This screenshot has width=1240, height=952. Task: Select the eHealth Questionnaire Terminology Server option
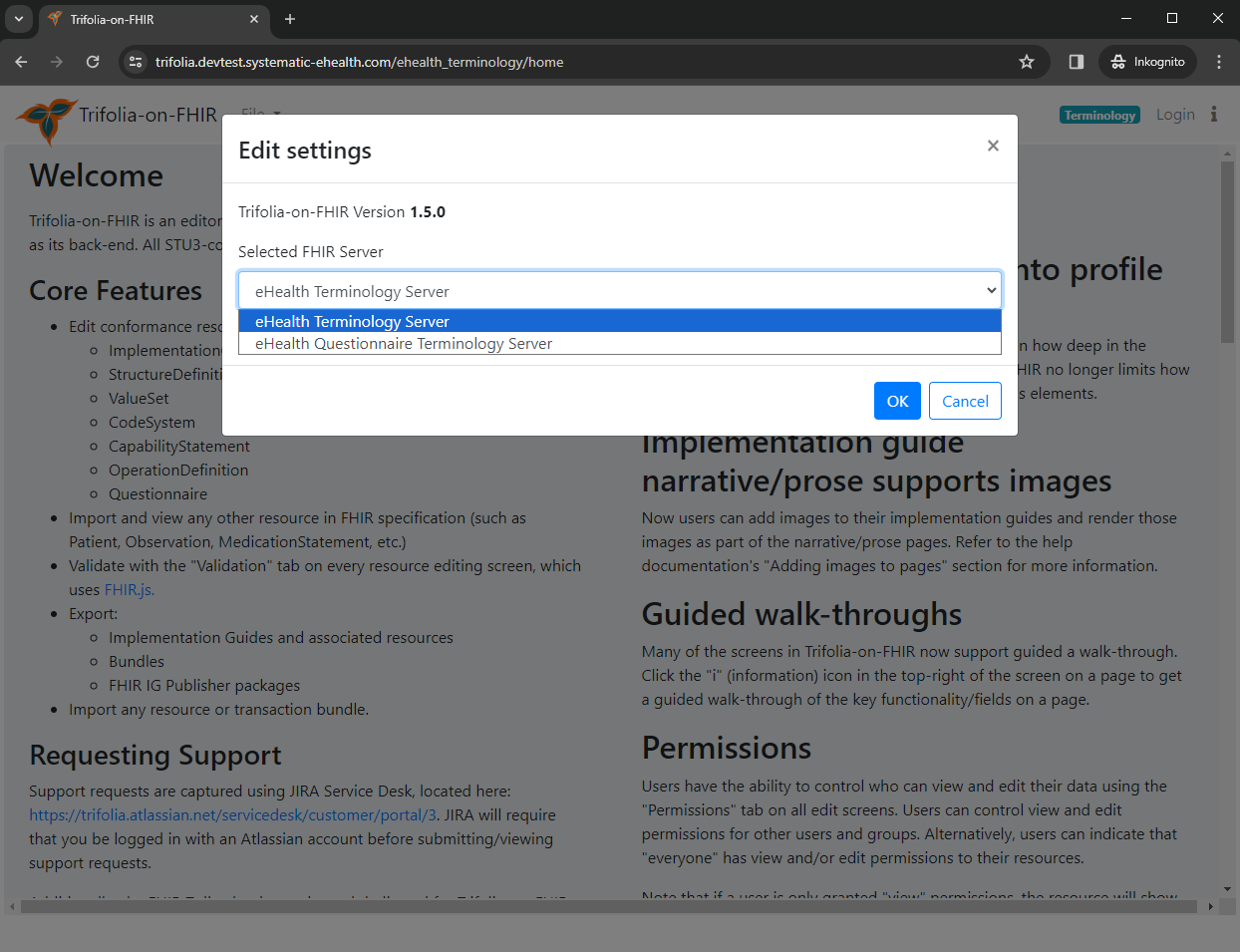[403, 344]
